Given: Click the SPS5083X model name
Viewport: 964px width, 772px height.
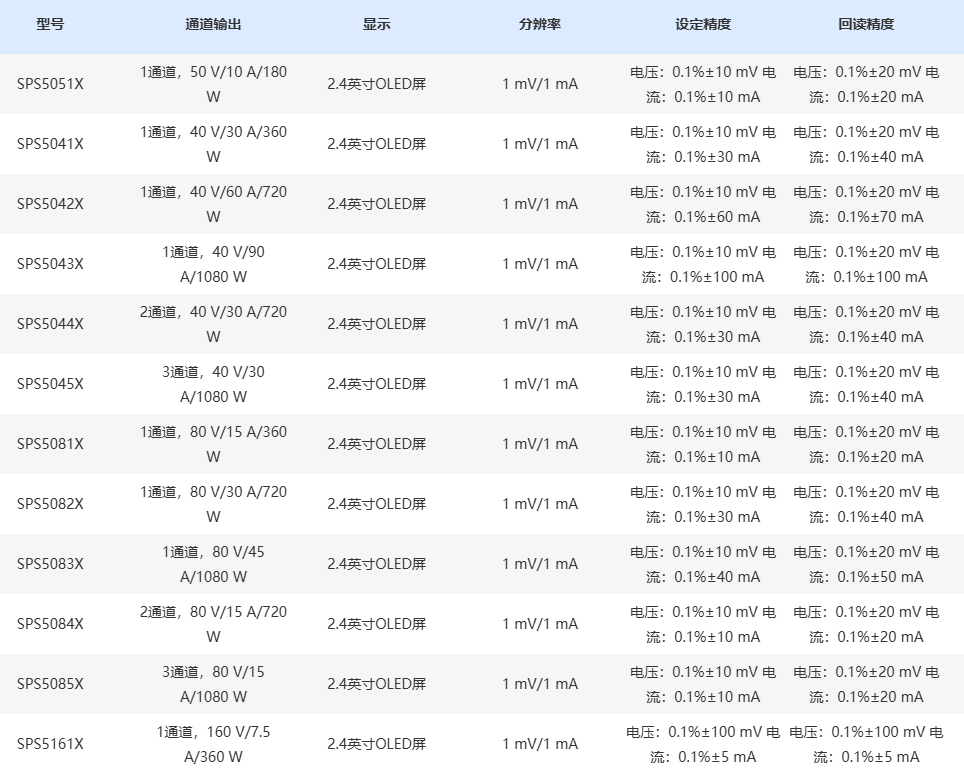Looking at the screenshot, I should tap(50, 564).
